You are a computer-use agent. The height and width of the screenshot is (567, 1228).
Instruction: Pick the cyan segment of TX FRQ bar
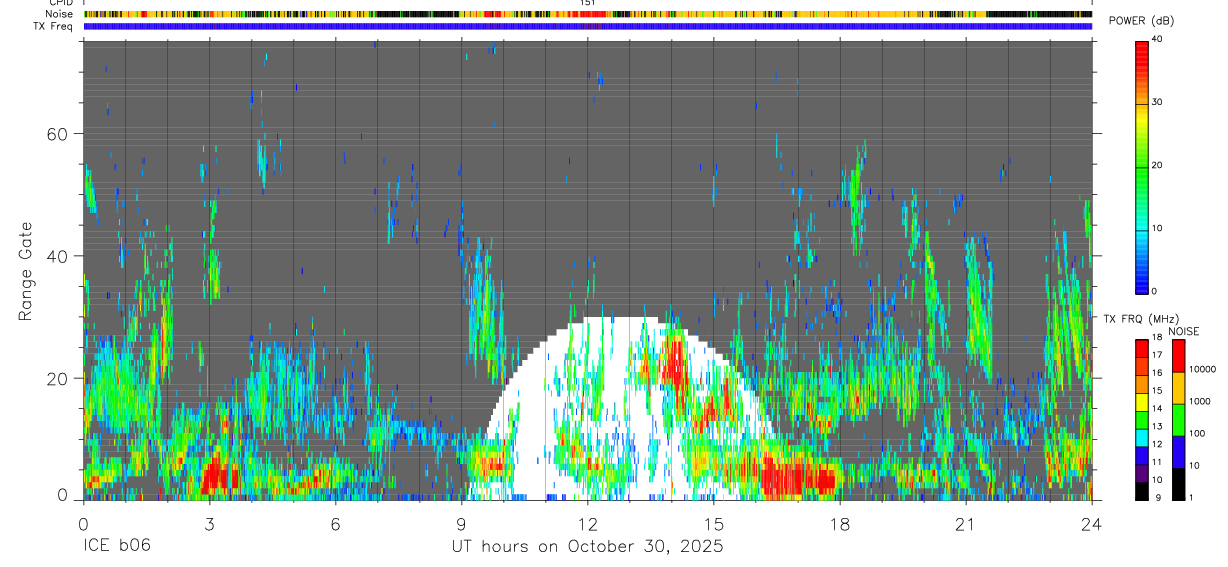[x=1142, y=437]
